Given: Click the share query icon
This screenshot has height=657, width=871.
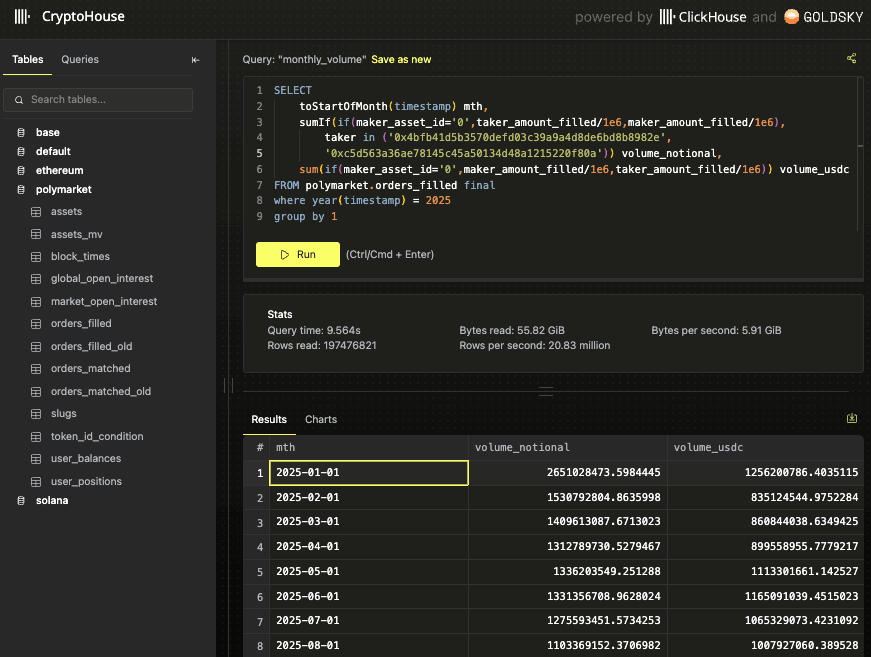Looking at the screenshot, I should (852, 59).
